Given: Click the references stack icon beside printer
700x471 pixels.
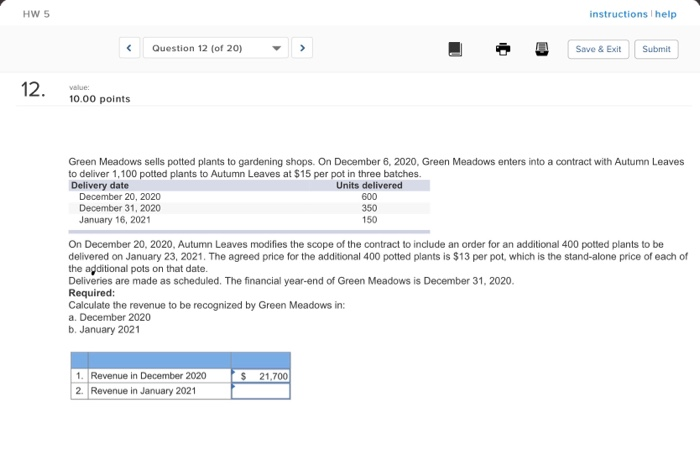Looking at the screenshot, I should [542, 49].
